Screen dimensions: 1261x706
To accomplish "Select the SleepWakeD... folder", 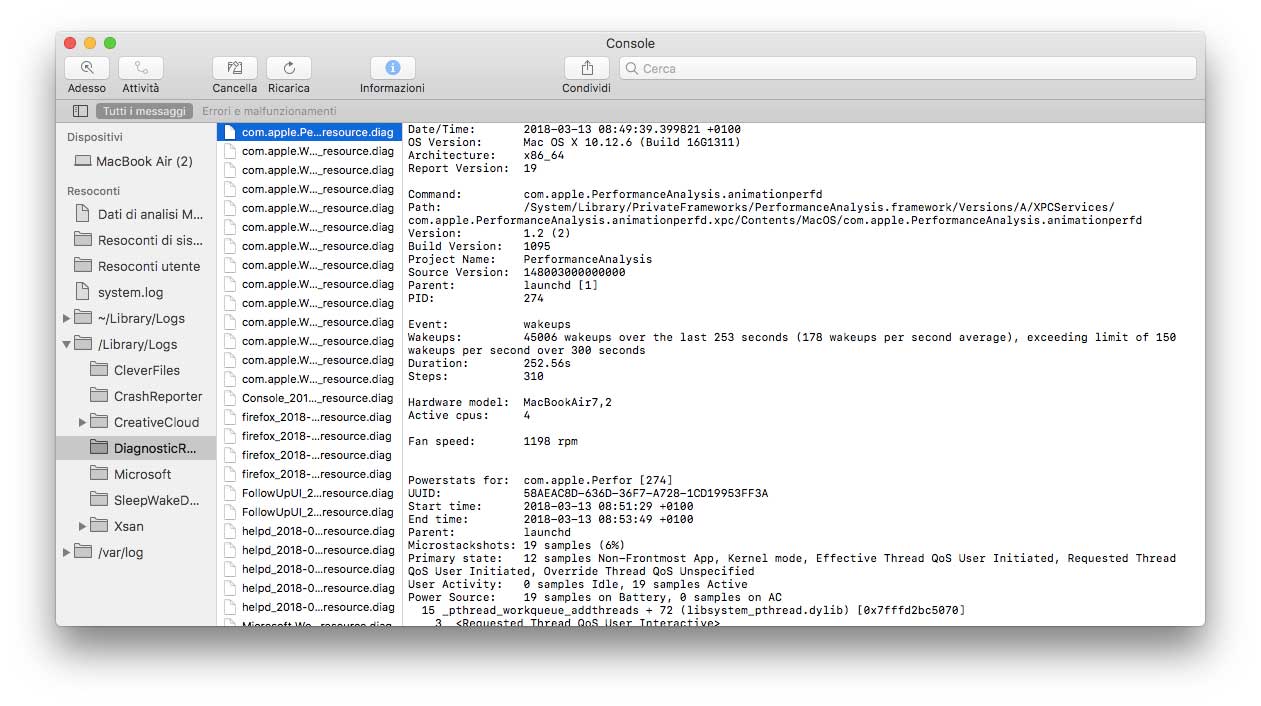I will [136, 500].
